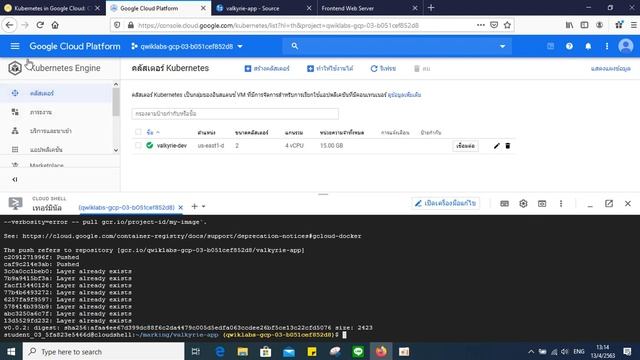
Task: Open the Firefox library icon
Action: coord(569,25)
